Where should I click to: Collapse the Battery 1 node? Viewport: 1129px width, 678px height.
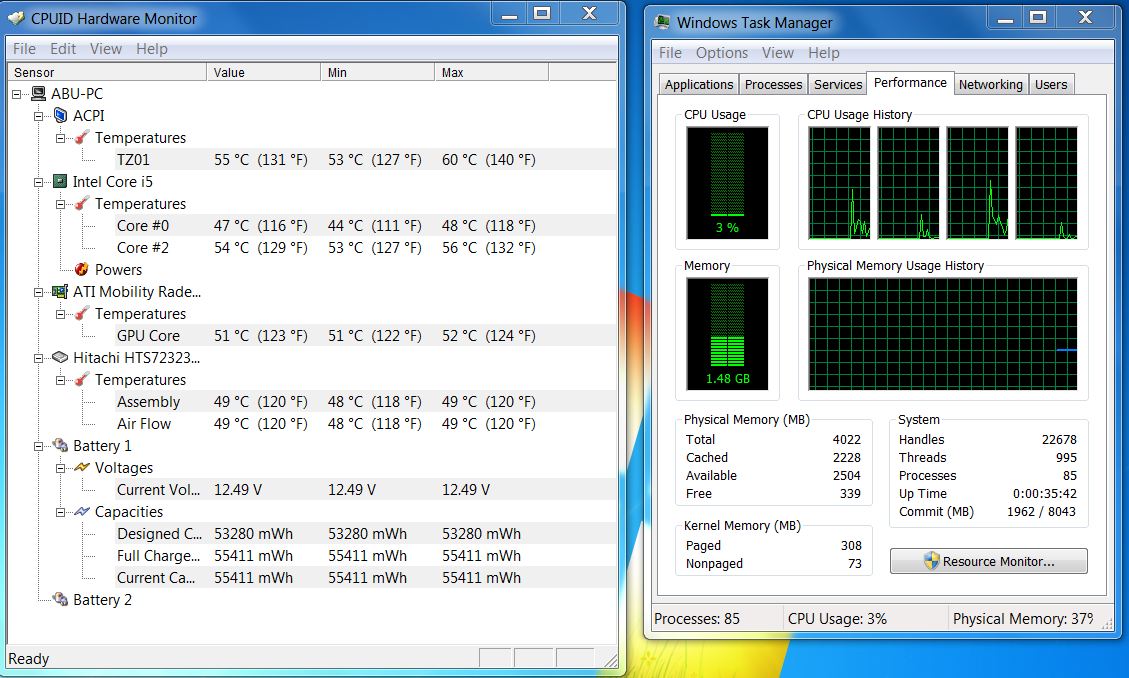pyautogui.click(x=38, y=446)
